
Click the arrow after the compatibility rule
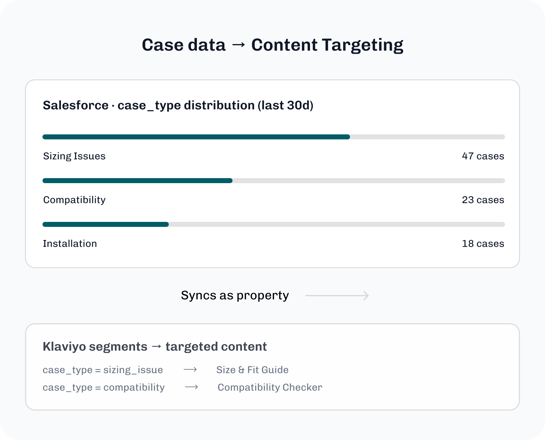(191, 387)
